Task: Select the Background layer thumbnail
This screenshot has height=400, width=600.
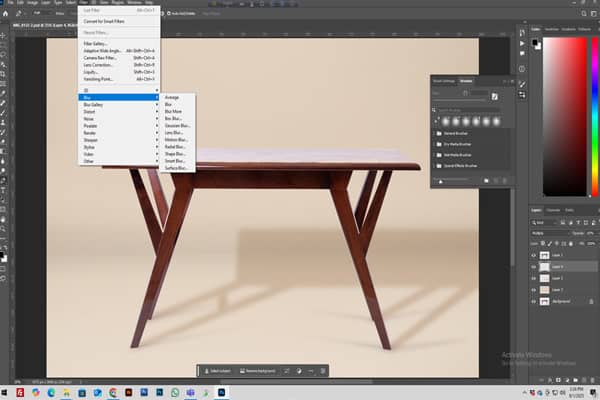Action: coord(545,302)
